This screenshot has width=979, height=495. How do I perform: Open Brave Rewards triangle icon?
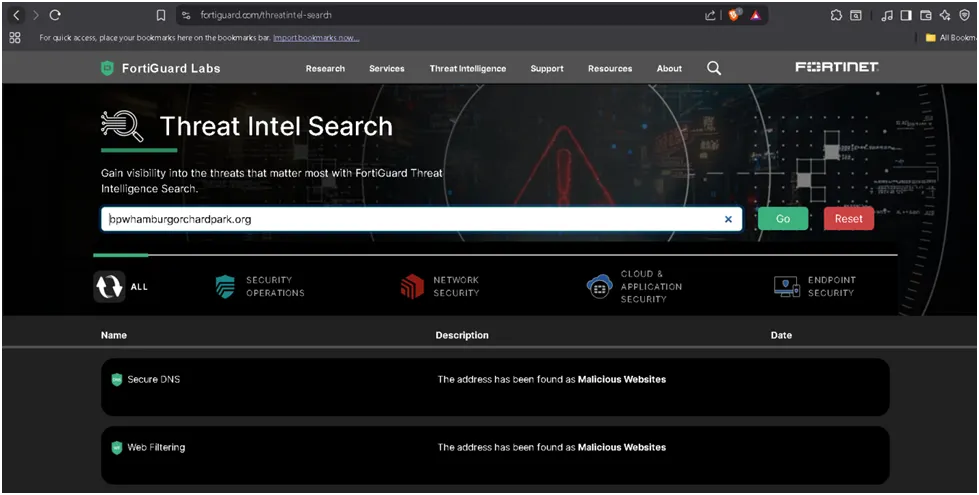pyautogui.click(x=755, y=16)
